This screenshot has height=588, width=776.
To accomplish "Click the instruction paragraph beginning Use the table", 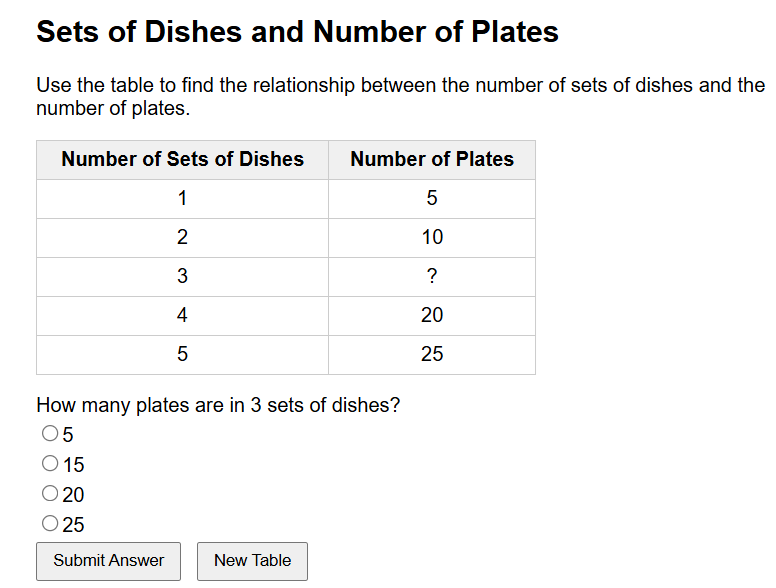I will (400, 96).
